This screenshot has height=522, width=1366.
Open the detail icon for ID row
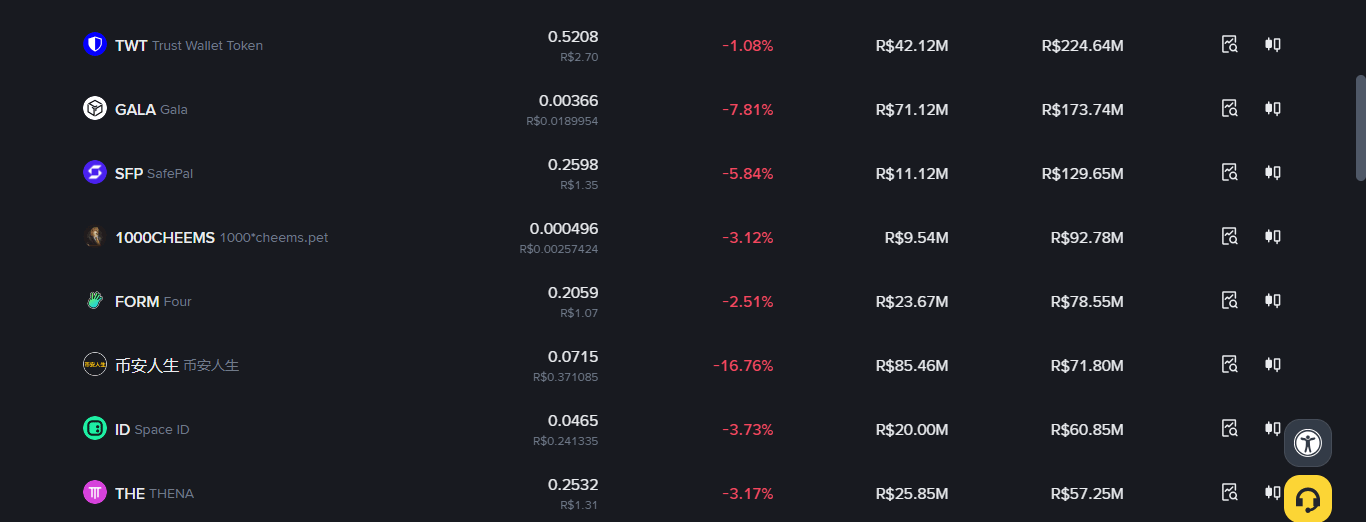pyautogui.click(x=1230, y=429)
